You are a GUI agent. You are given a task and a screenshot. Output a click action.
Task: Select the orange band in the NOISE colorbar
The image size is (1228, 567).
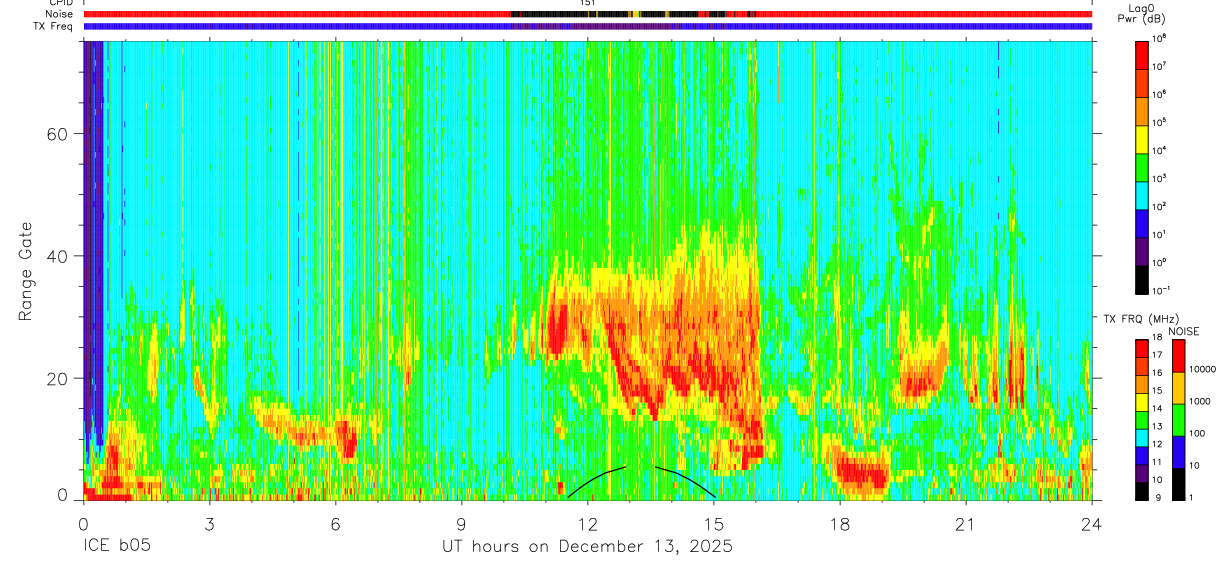pyautogui.click(x=1179, y=389)
